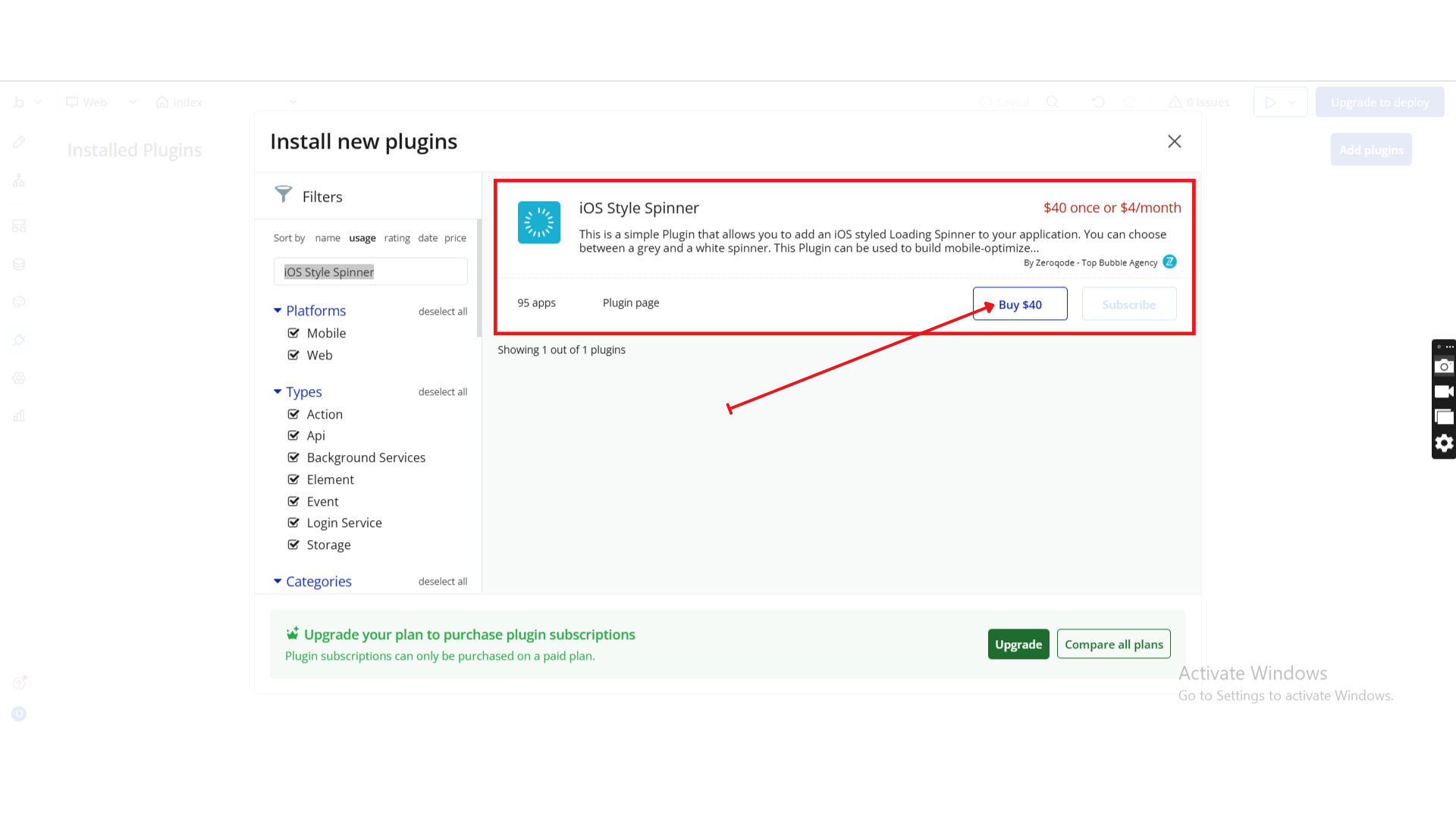Image resolution: width=1456 pixels, height=819 pixels.
Task: Click the video record icon on side toolbar
Action: point(1444,392)
